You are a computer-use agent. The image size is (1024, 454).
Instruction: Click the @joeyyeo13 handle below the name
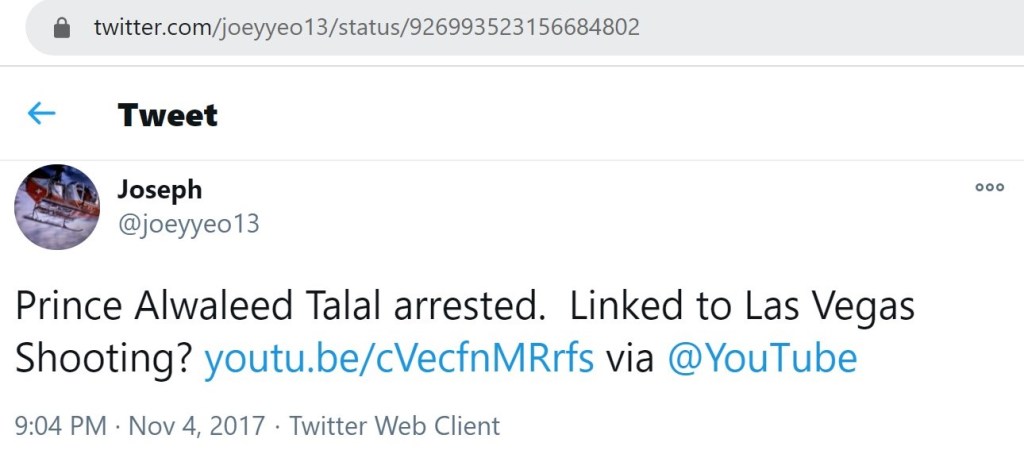tap(189, 224)
